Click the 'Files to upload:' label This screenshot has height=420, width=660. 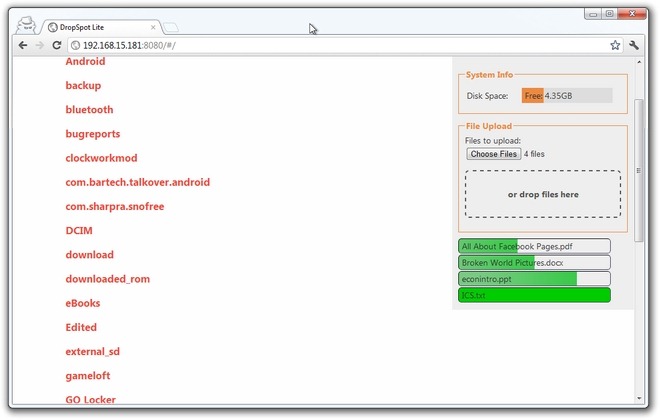pos(493,141)
